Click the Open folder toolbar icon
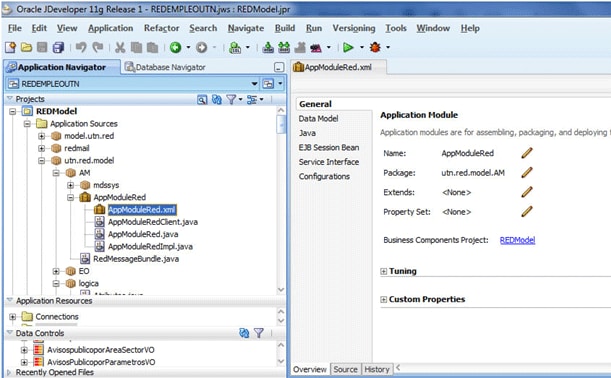Image resolution: width=611 pixels, height=378 pixels. coord(26,48)
